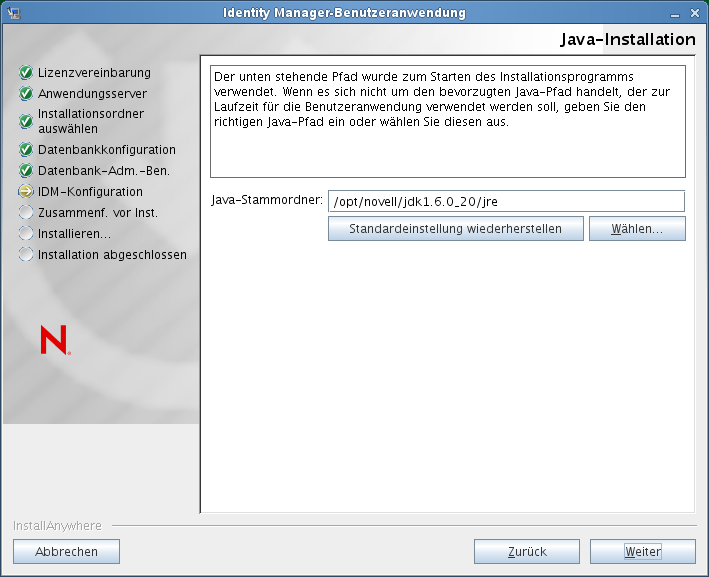Minimize the Identity Manager window
Screen dimensions: 709x577
point(675,14)
